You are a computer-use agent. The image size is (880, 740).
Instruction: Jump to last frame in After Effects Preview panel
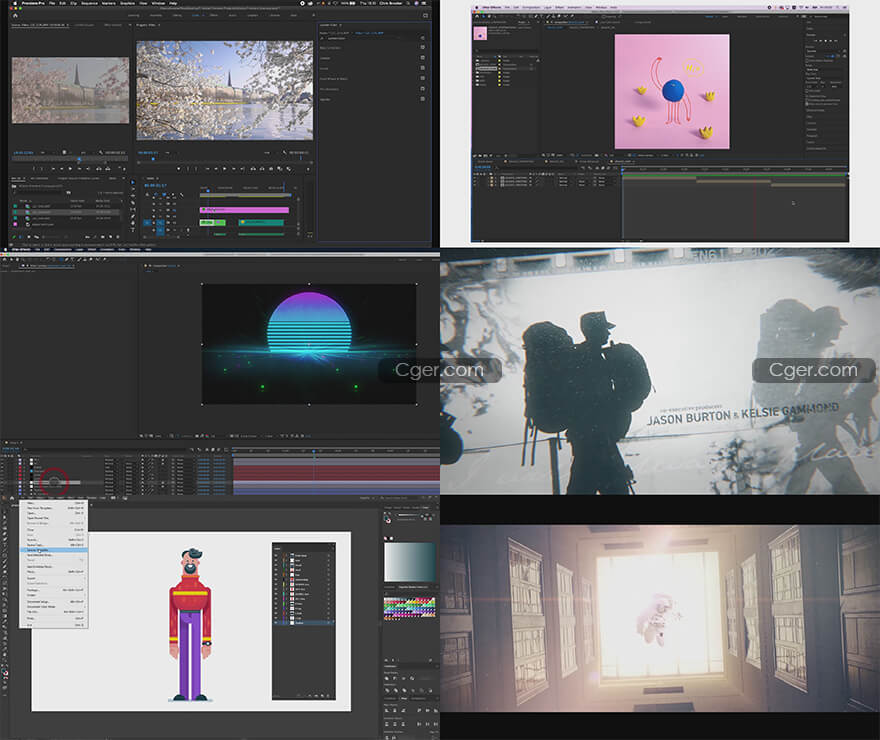[836, 40]
